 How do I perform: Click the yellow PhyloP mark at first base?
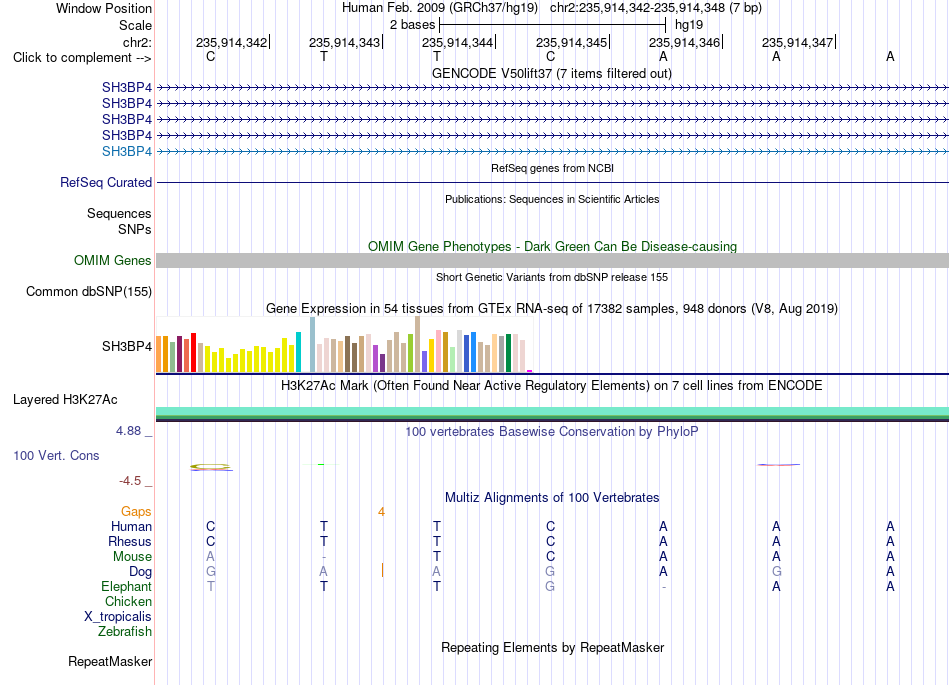210,466
